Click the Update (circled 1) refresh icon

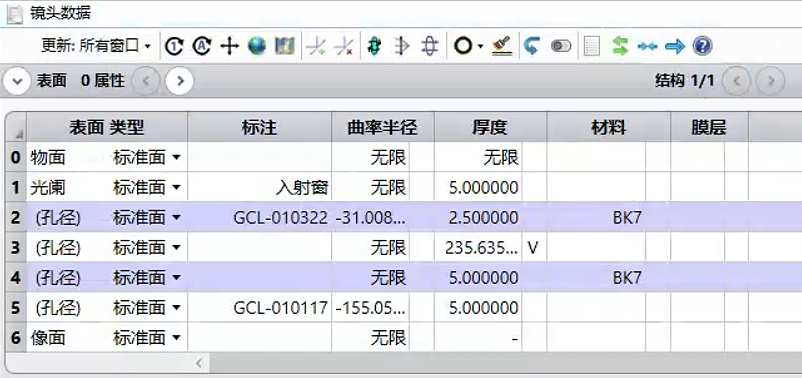pos(174,47)
